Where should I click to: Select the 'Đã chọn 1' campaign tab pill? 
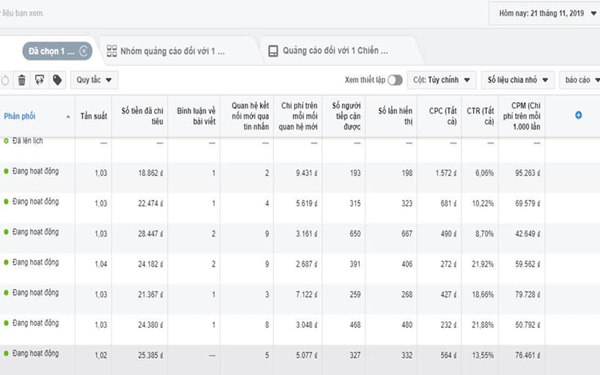click(57, 51)
